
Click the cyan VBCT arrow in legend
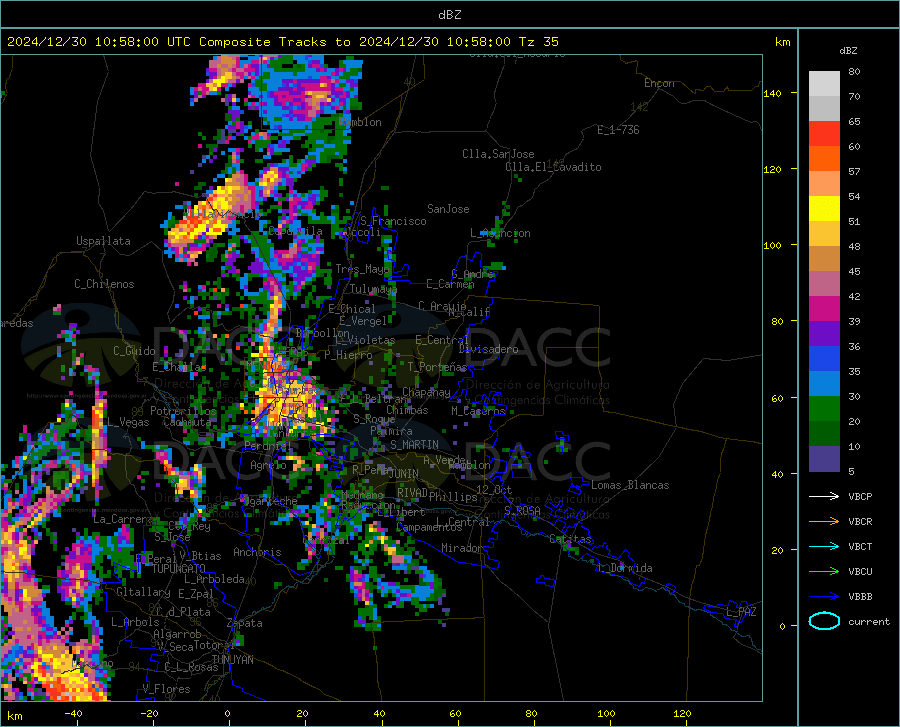point(824,546)
